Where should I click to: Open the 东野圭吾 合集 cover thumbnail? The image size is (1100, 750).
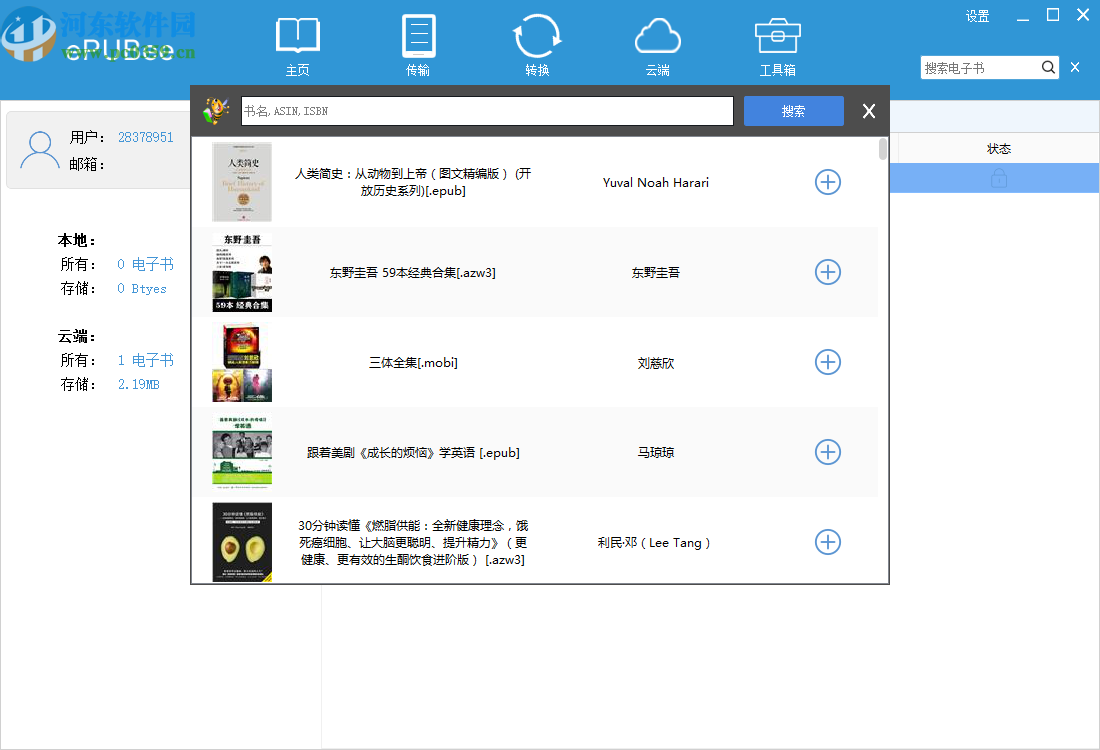click(x=242, y=272)
